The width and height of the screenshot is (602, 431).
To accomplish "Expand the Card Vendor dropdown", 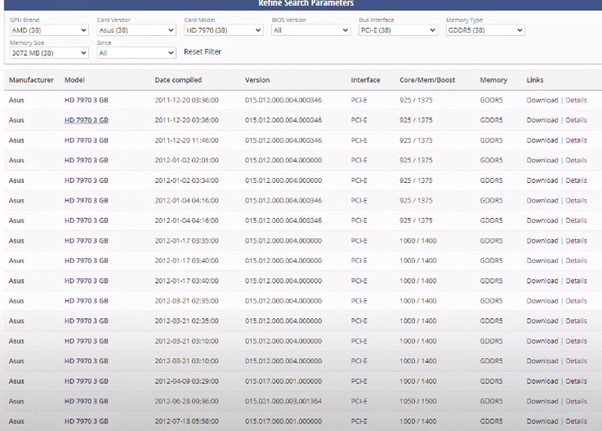I will (137, 30).
